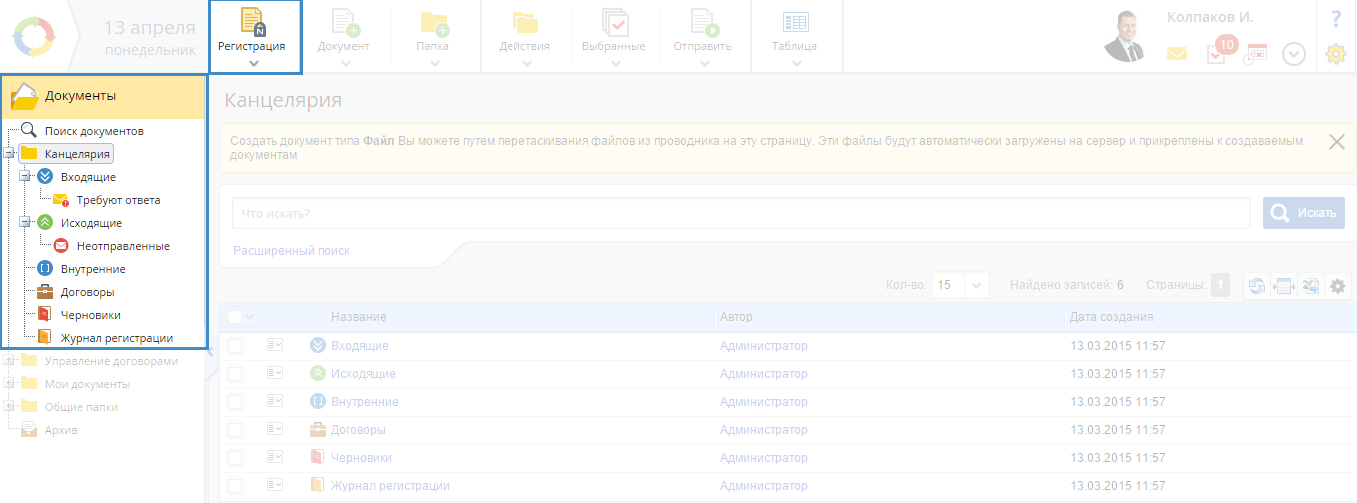
Task: Click the column width adjust icon
Action: (1283, 287)
